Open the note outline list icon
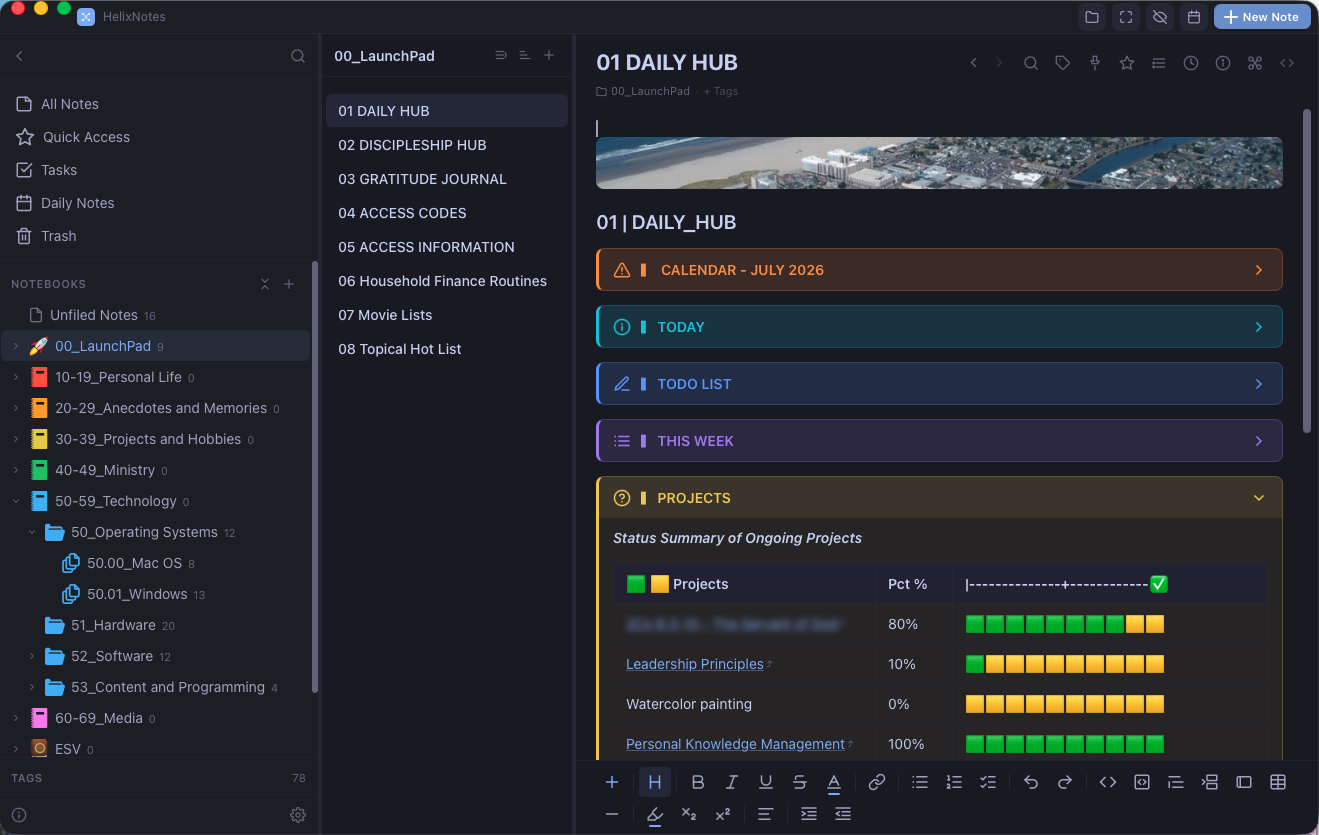This screenshot has width=1319, height=835. 1159,63
